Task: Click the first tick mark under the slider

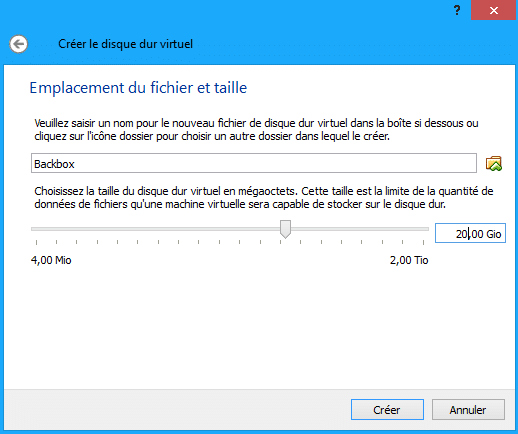Action: pyautogui.click(x=36, y=242)
